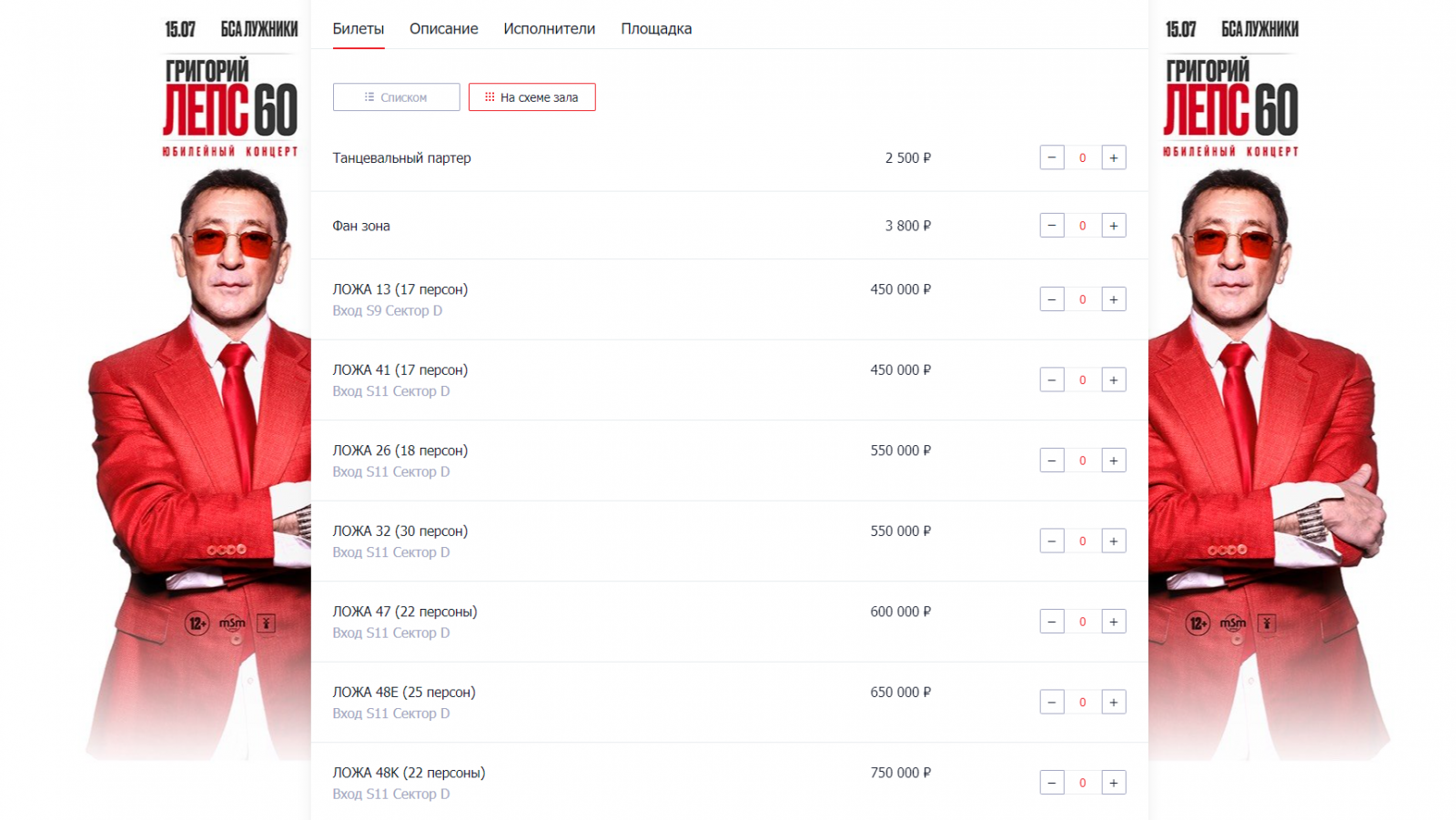
Task: Click the 600 000 ₽ price
Action: coord(901,612)
